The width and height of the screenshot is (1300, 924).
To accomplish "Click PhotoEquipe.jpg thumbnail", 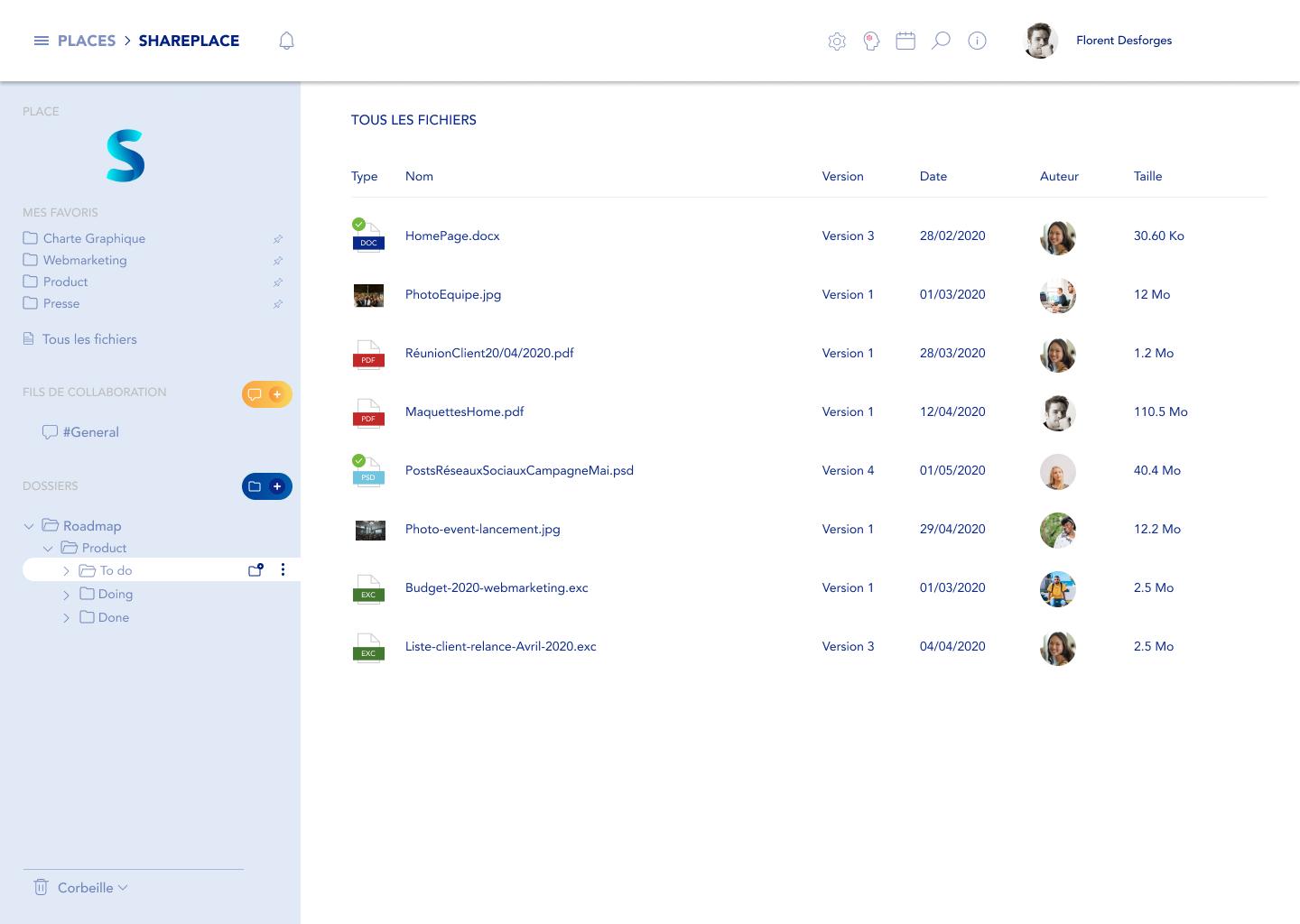I will (368, 295).
